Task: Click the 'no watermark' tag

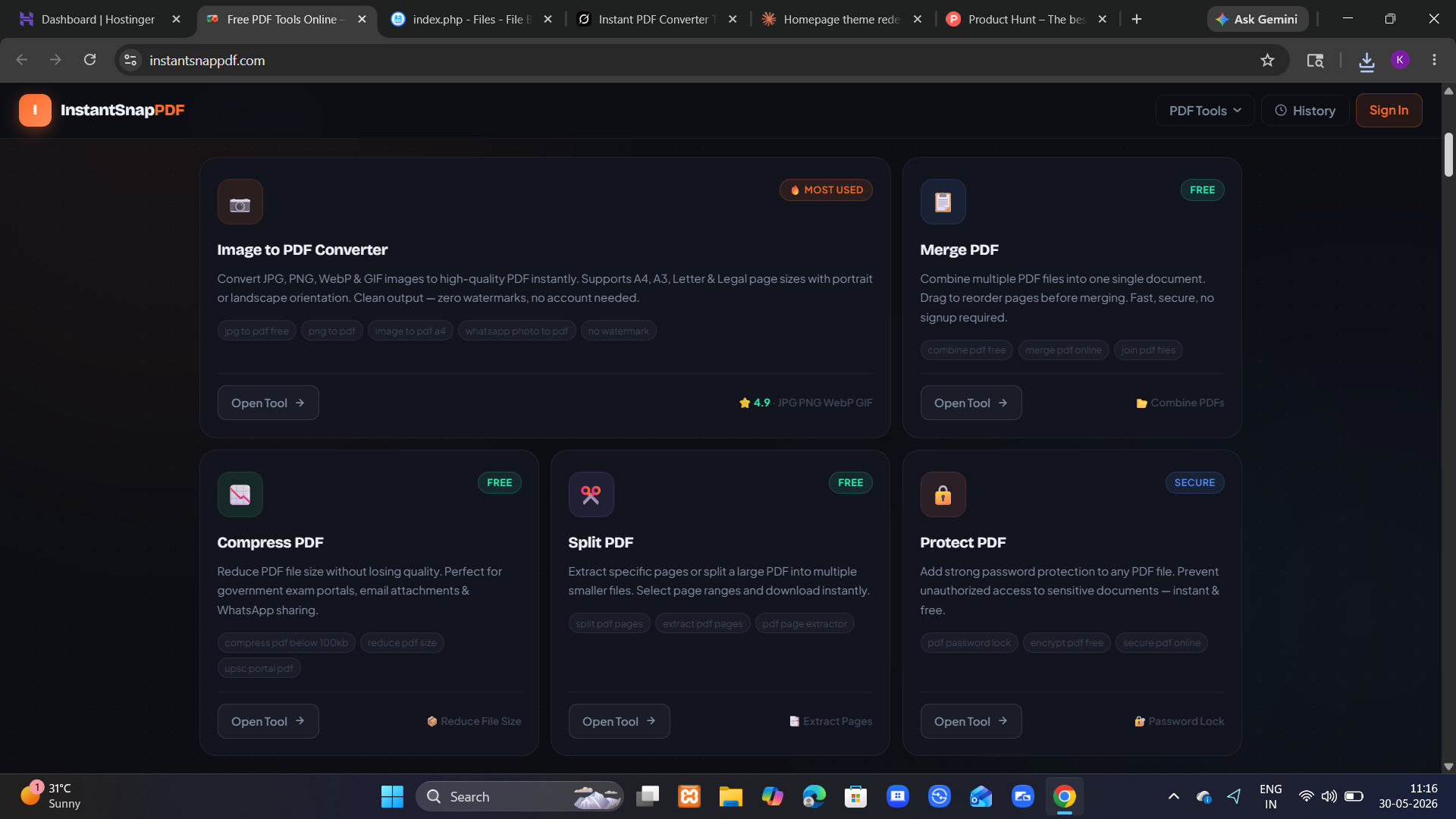Action: point(619,331)
